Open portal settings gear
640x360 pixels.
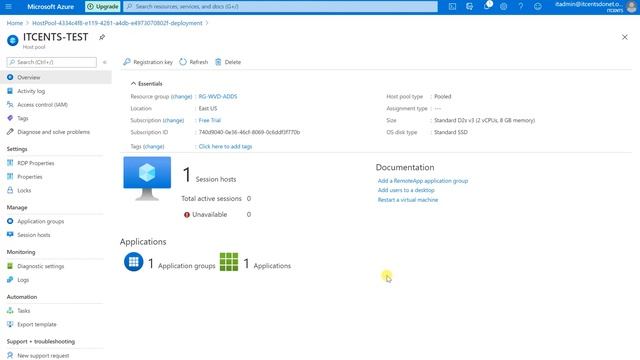click(x=504, y=7)
